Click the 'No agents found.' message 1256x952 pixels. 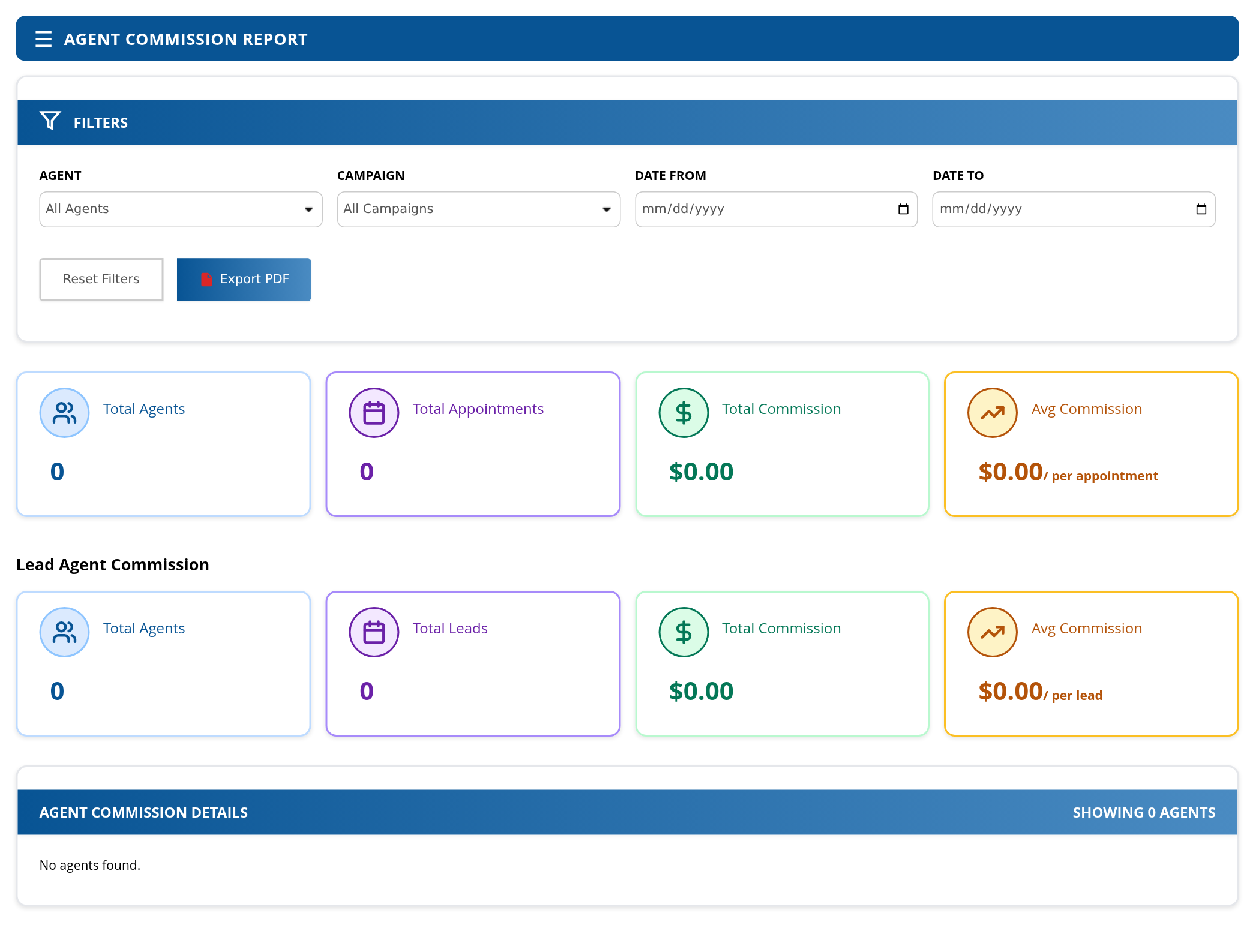[x=90, y=866]
